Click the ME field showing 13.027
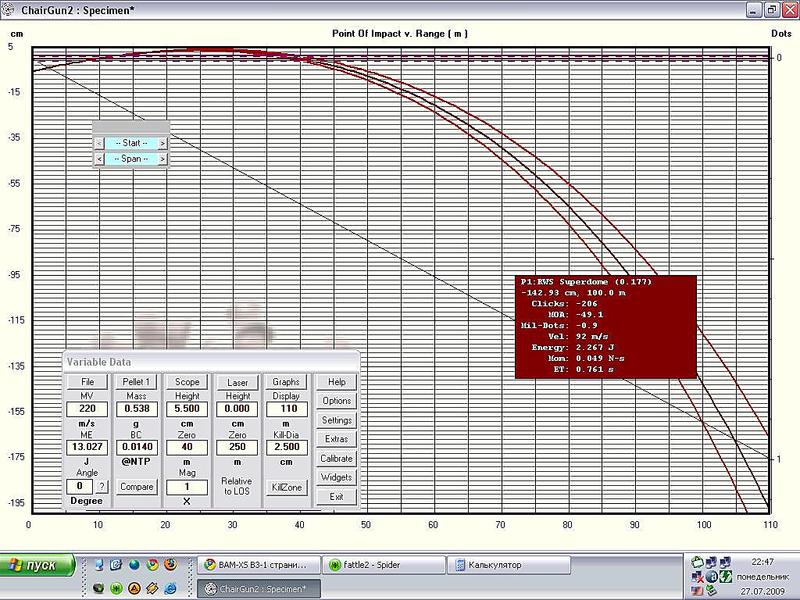This screenshot has height=600, width=800. 87,447
